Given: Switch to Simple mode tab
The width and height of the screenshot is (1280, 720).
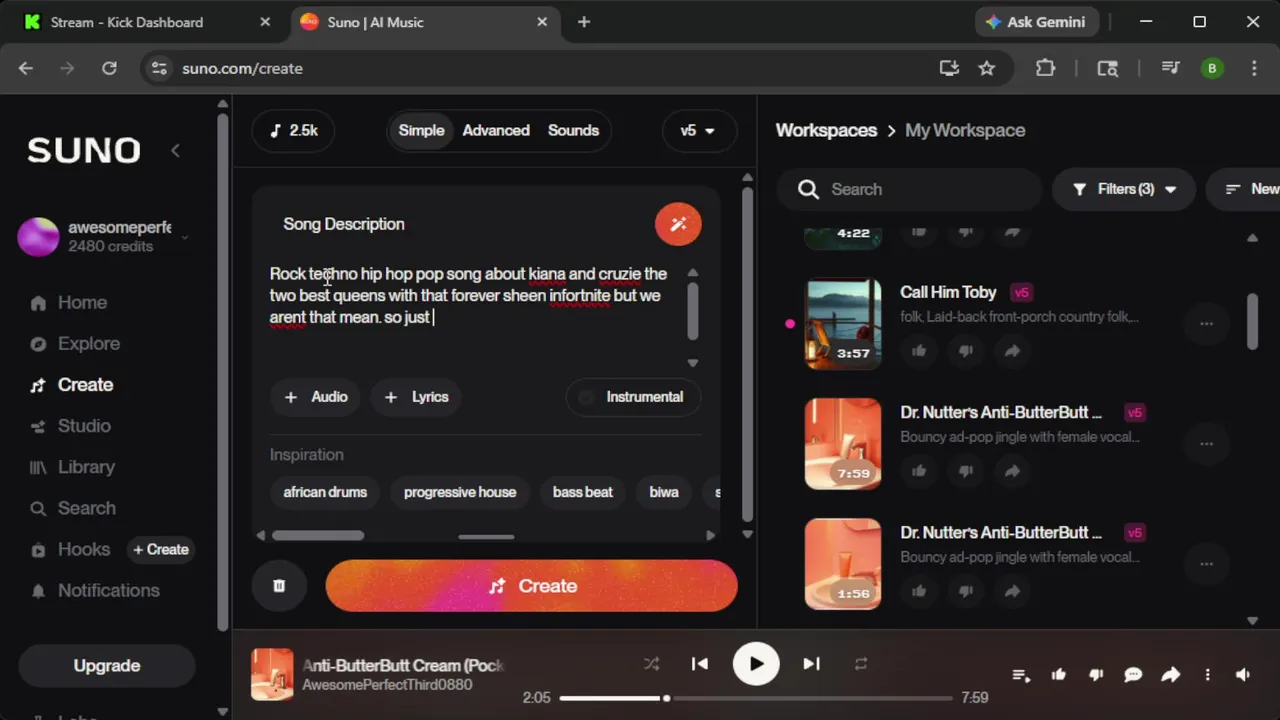Looking at the screenshot, I should (x=421, y=130).
